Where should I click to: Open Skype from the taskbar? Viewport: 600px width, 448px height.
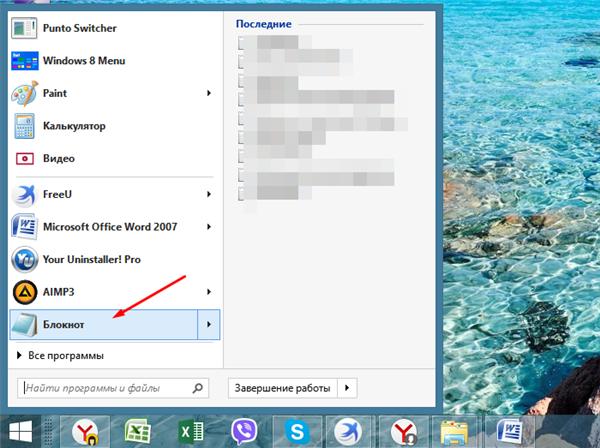297,432
